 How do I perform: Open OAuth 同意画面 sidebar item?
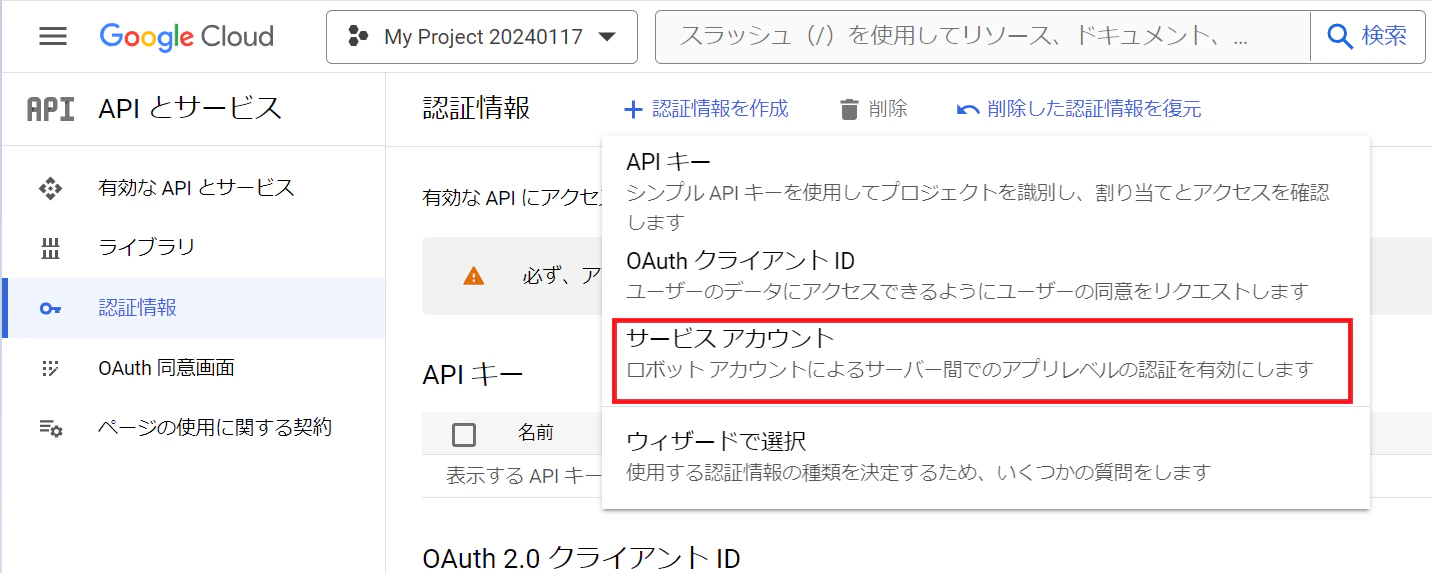click(x=193, y=367)
